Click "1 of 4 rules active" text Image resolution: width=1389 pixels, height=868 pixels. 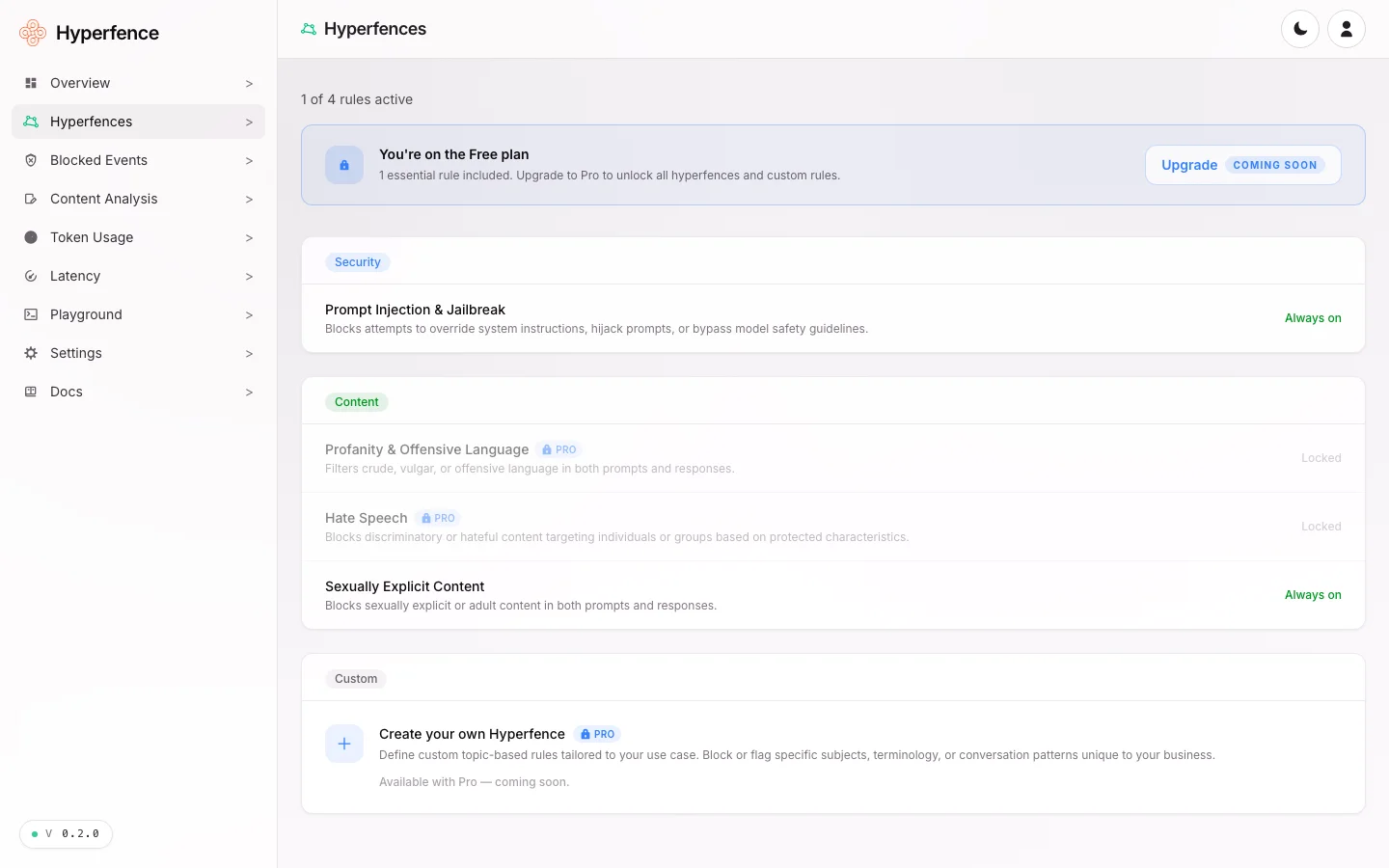point(357,99)
